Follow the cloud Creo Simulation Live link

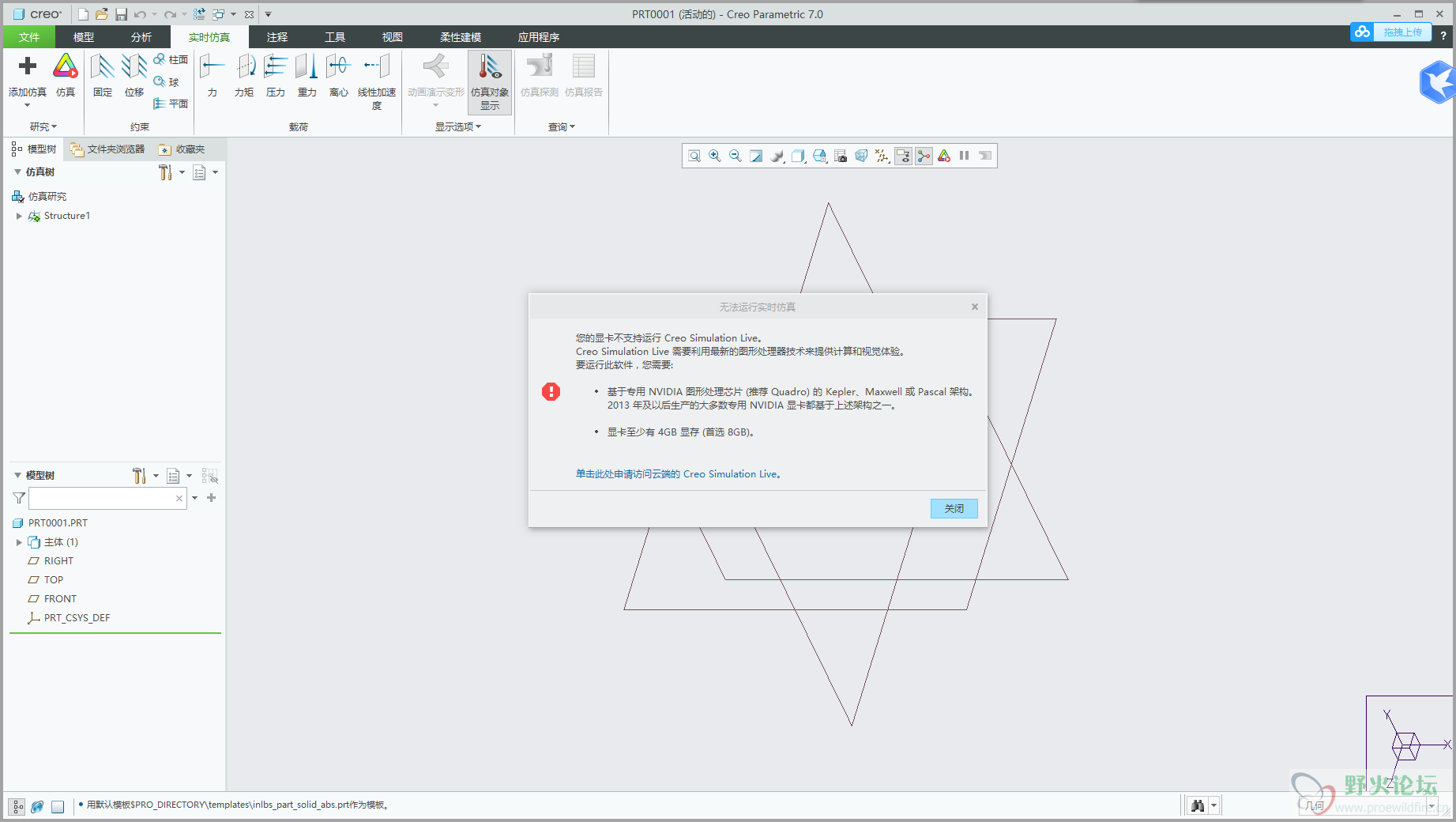678,474
